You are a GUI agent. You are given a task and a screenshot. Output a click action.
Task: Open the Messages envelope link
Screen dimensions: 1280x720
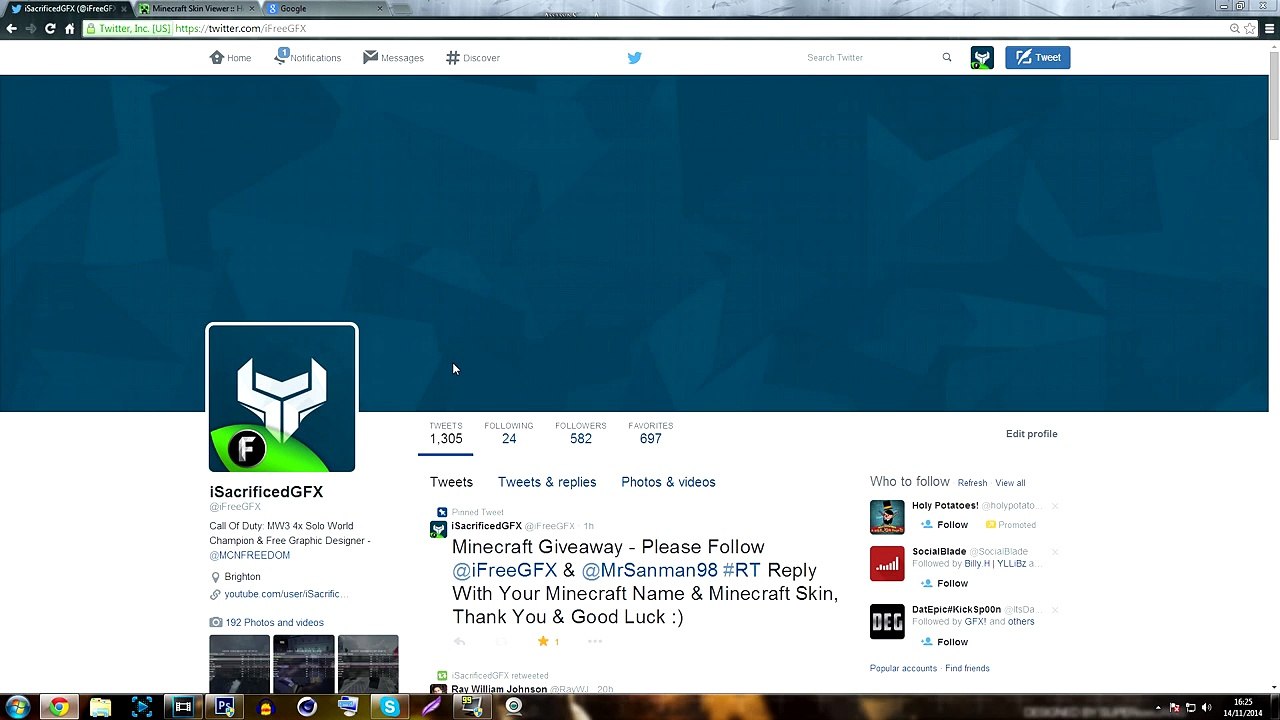(393, 58)
